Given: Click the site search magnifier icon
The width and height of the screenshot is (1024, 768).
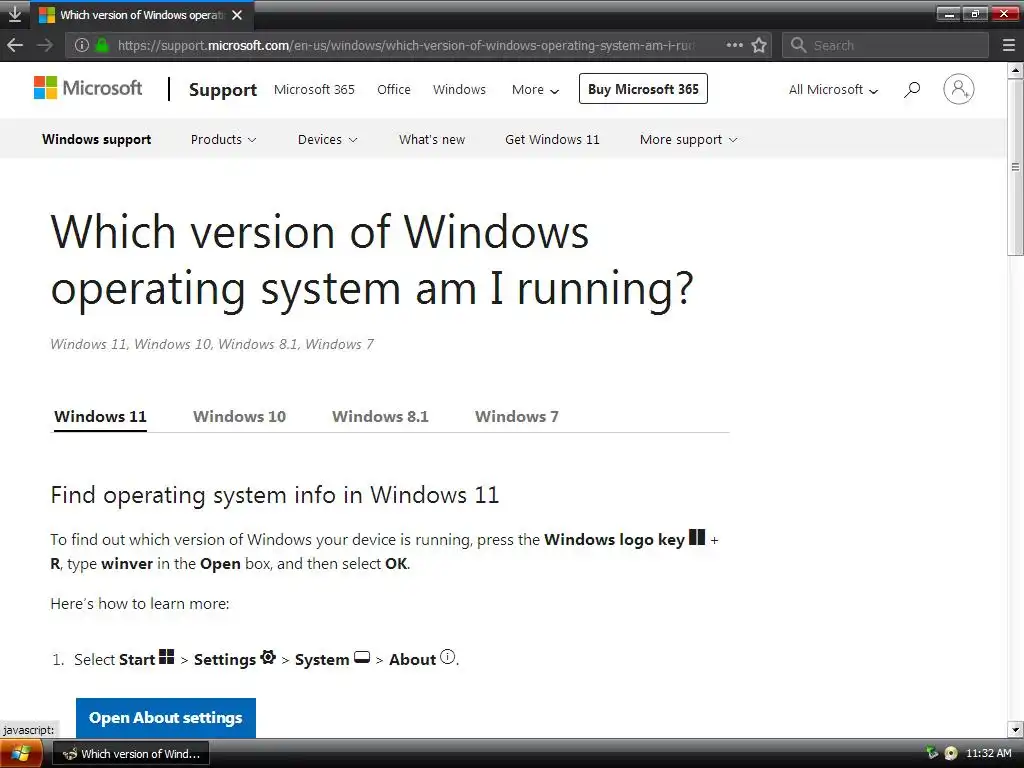Looking at the screenshot, I should [912, 89].
